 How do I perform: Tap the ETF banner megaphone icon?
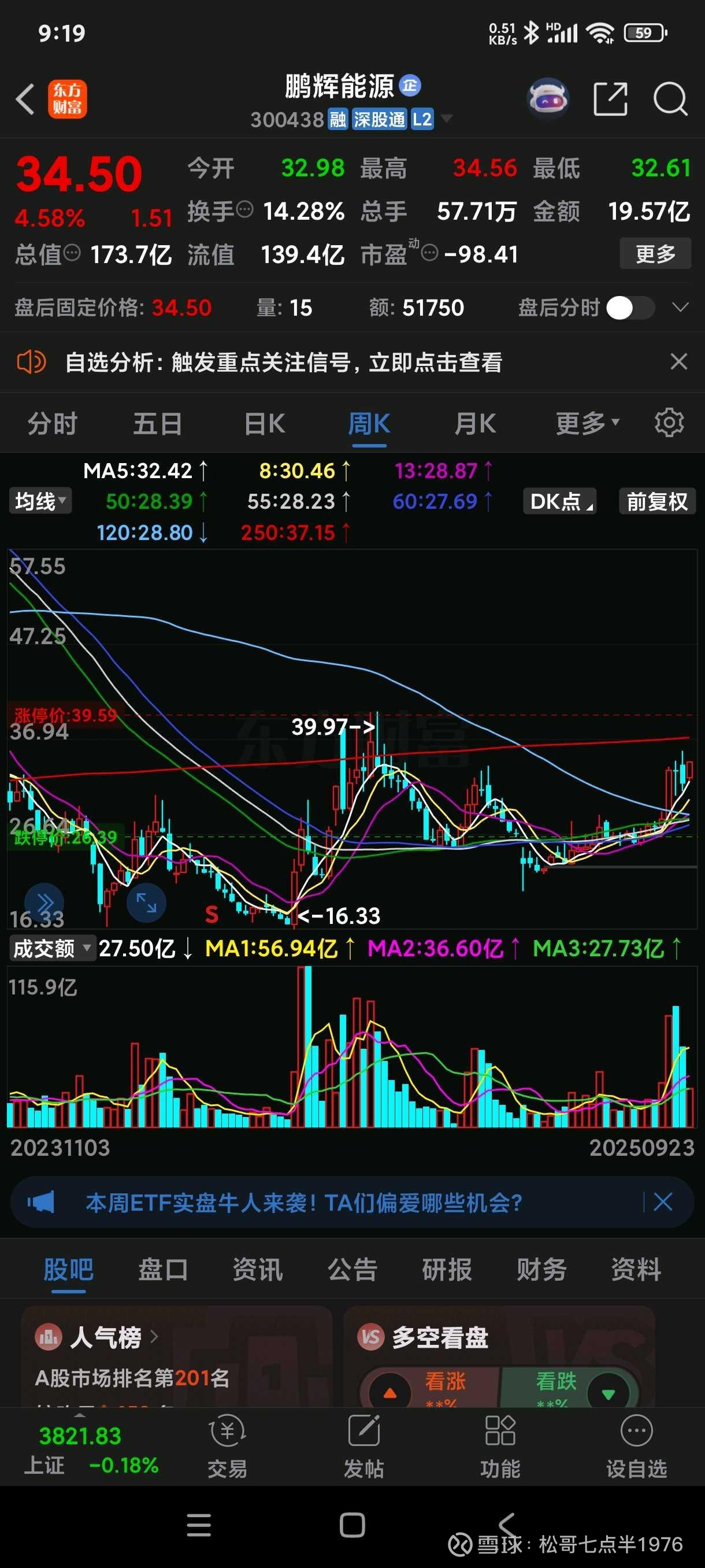click(x=41, y=1202)
